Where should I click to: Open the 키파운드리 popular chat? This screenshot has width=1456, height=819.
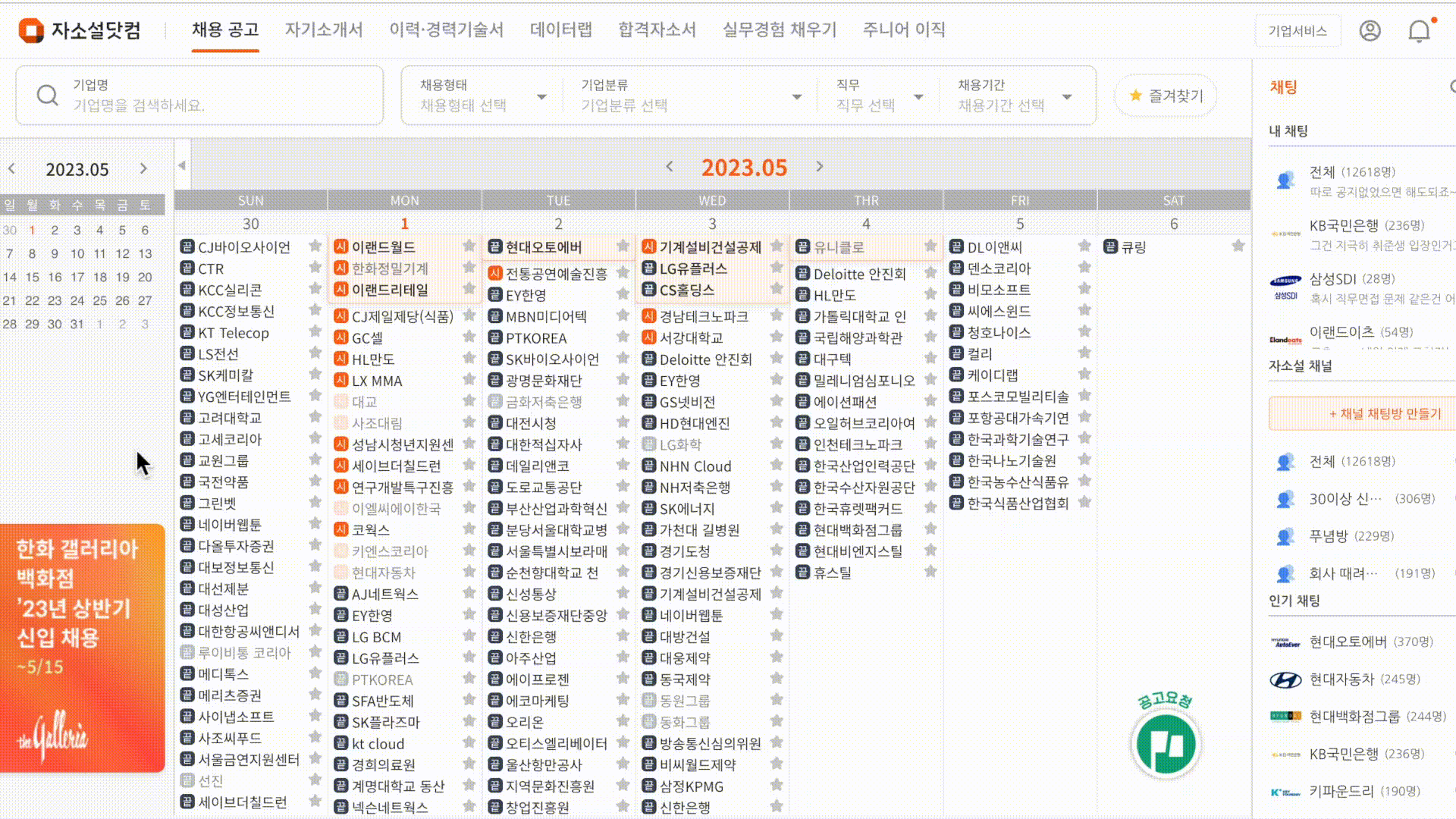click(x=1362, y=791)
